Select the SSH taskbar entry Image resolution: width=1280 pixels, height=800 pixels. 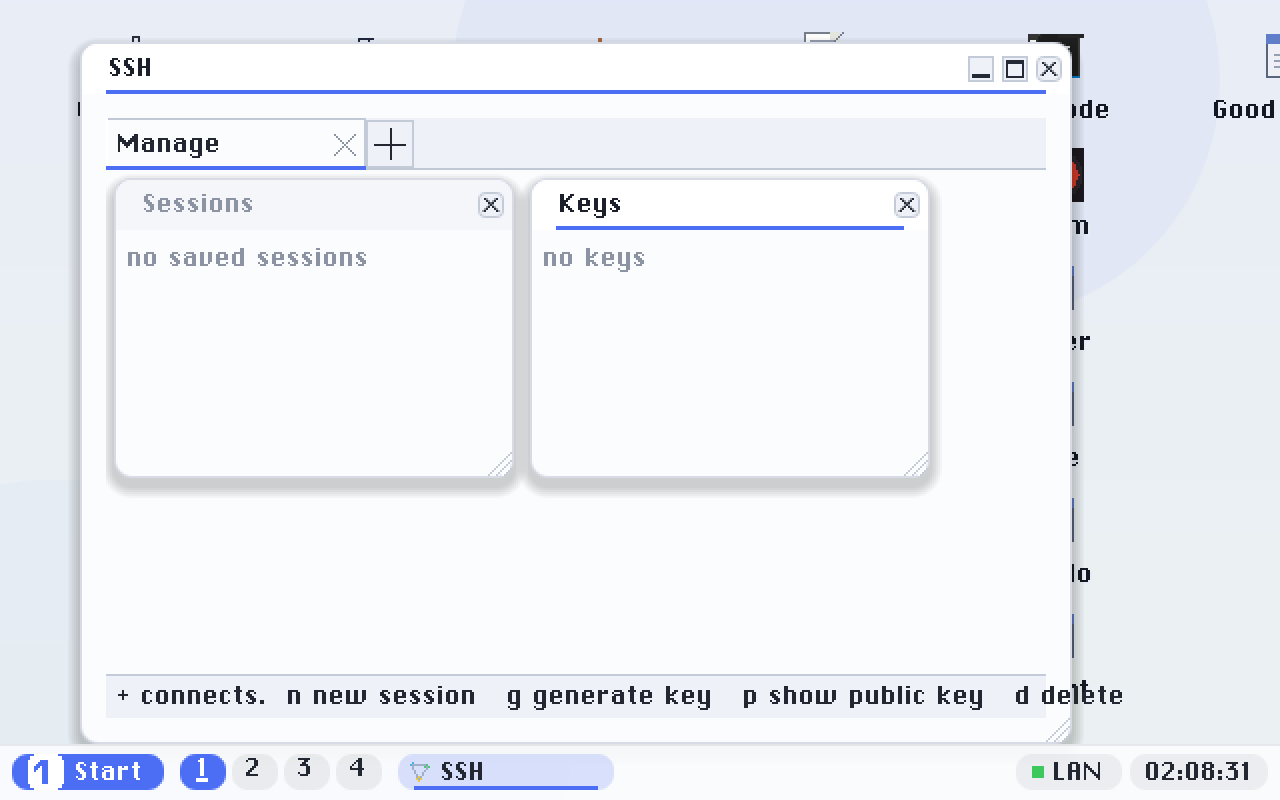[x=506, y=772]
